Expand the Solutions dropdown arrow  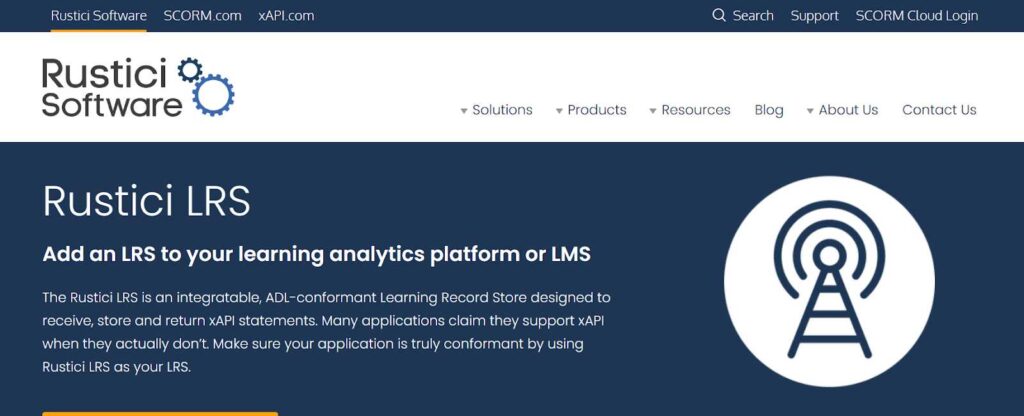(464, 111)
